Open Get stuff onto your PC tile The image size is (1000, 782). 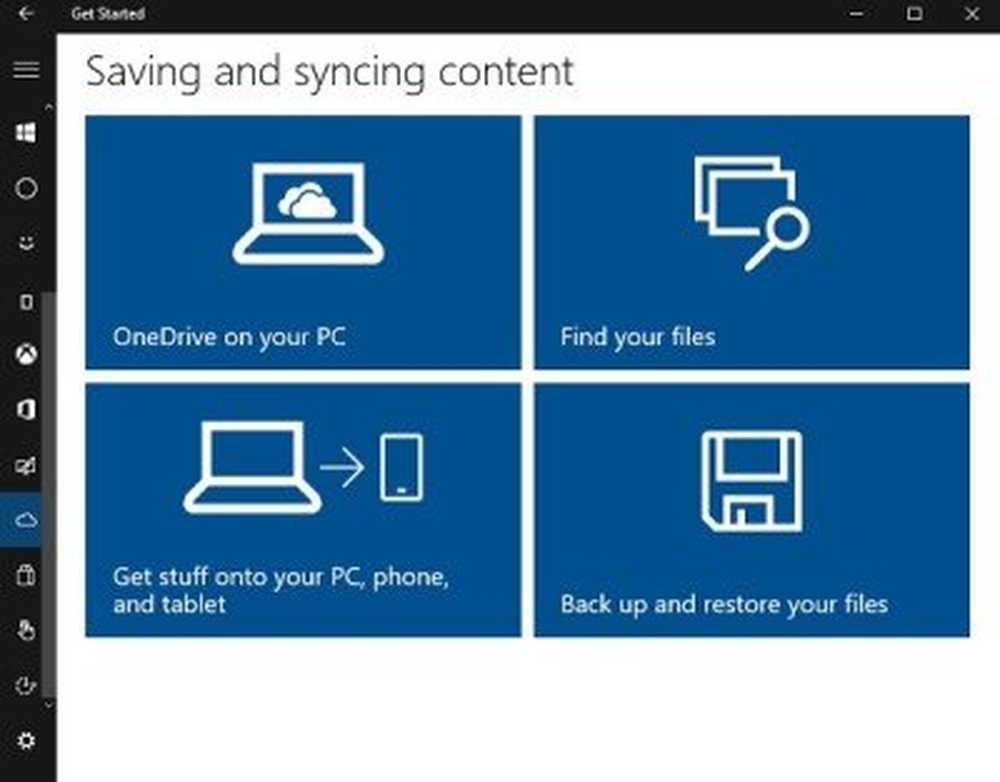pyautogui.click(x=303, y=510)
